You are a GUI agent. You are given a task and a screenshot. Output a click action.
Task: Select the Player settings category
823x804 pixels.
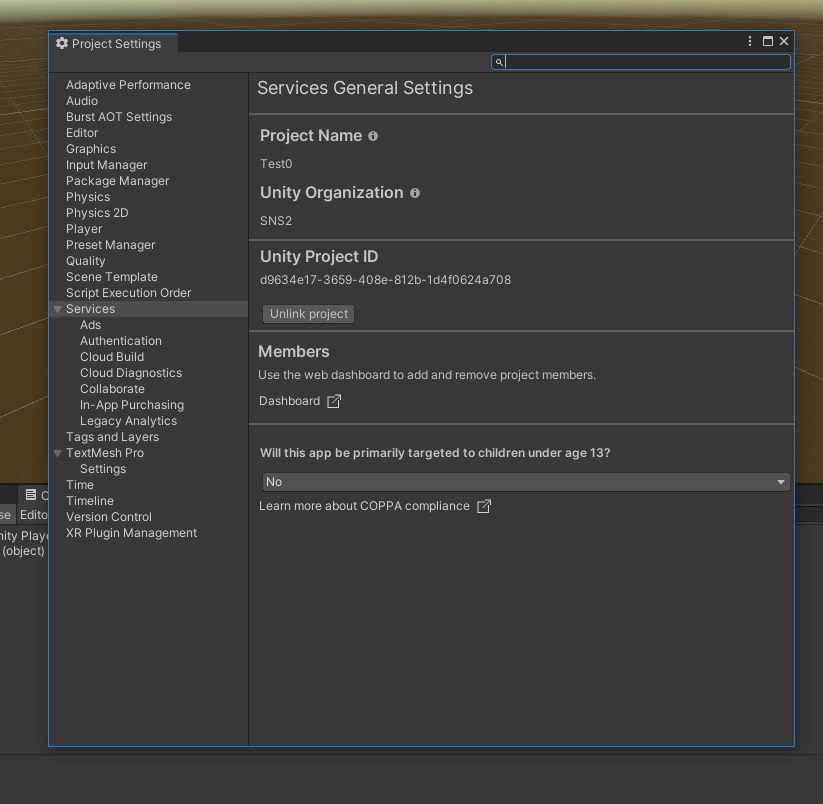84,229
